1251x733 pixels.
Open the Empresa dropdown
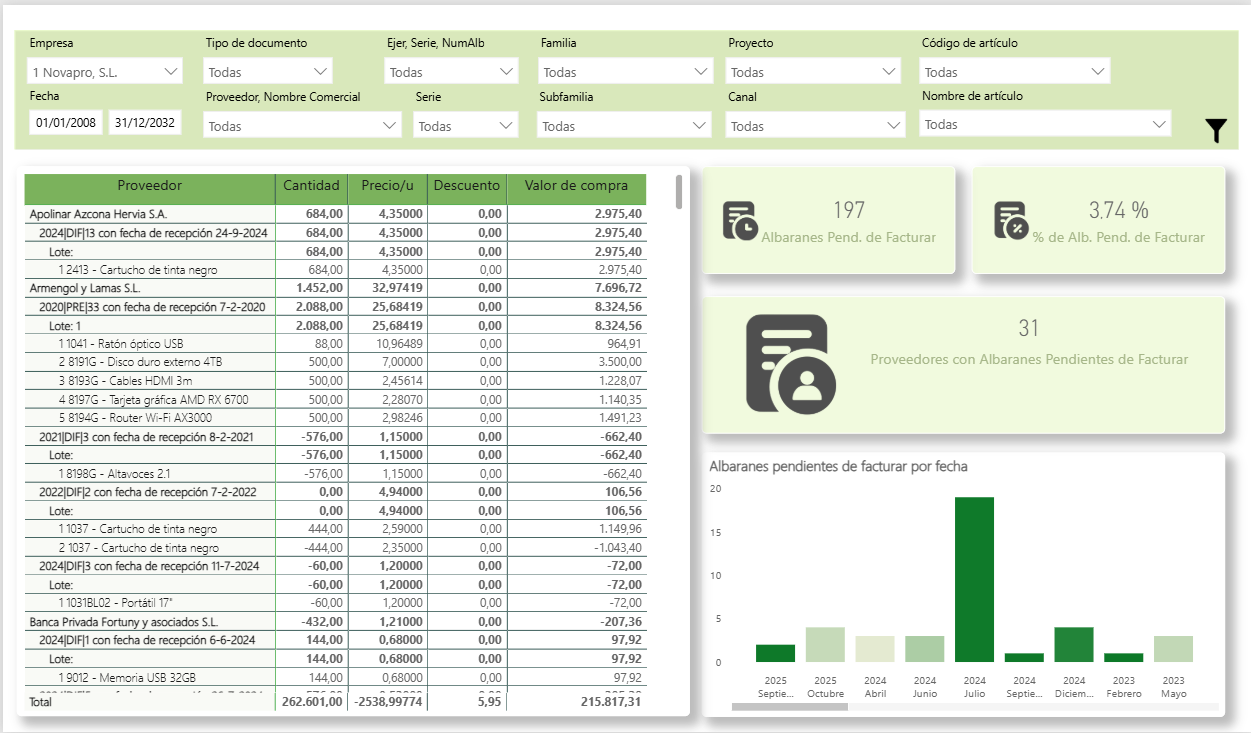pyautogui.click(x=105, y=72)
